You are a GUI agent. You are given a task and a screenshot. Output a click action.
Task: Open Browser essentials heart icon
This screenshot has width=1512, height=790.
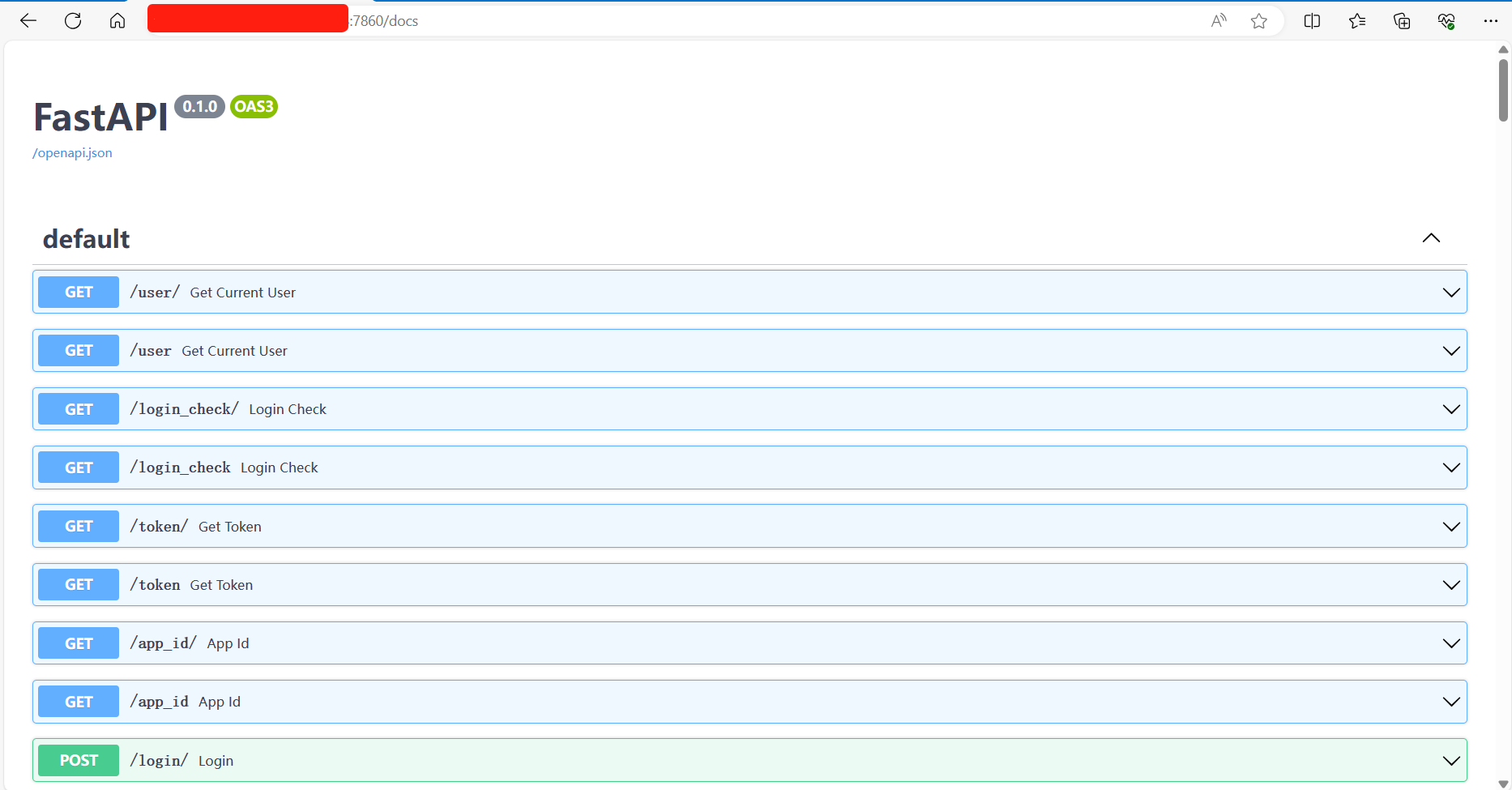1446,21
